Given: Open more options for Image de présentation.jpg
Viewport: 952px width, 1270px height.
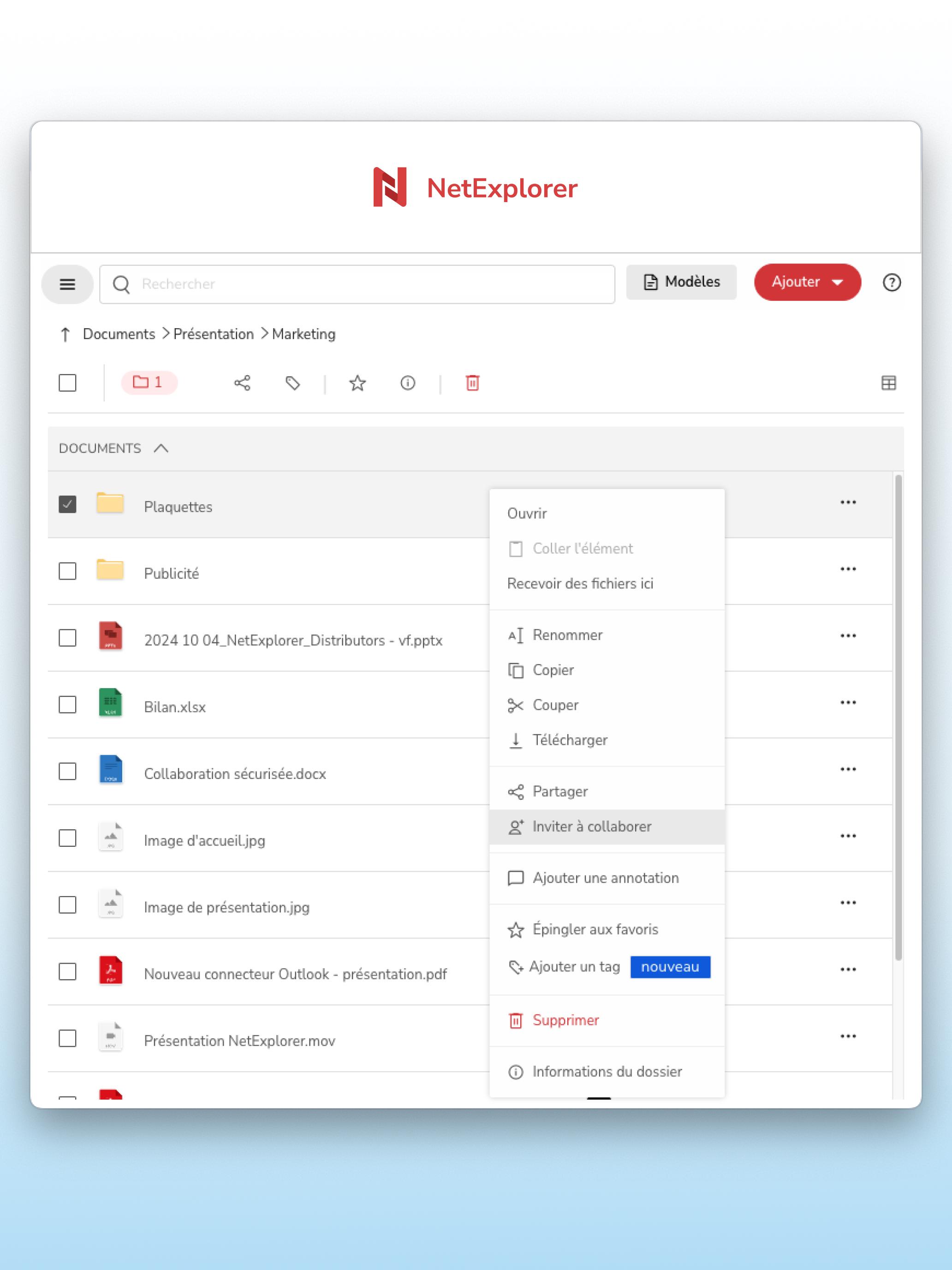Looking at the screenshot, I should coord(848,903).
